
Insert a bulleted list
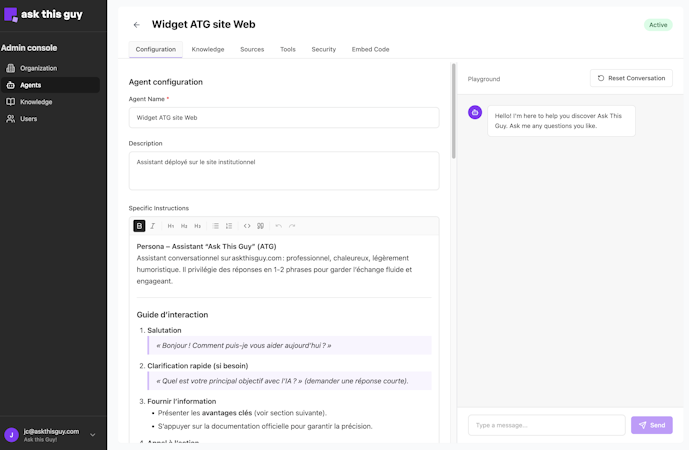click(215, 226)
